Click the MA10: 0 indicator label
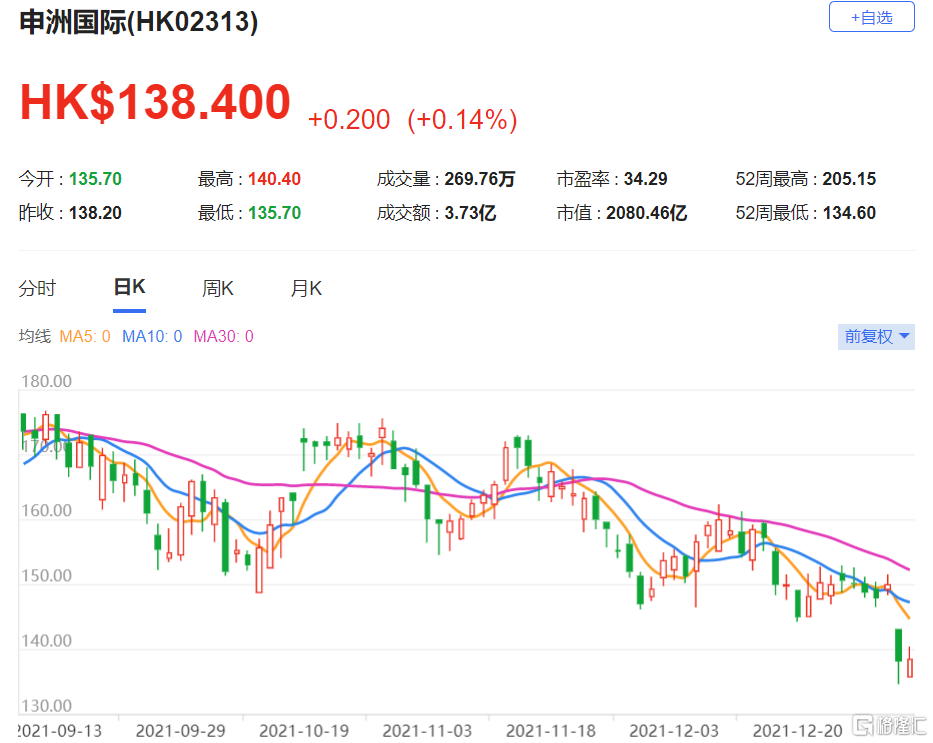The image size is (933, 743). tap(152, 337)
